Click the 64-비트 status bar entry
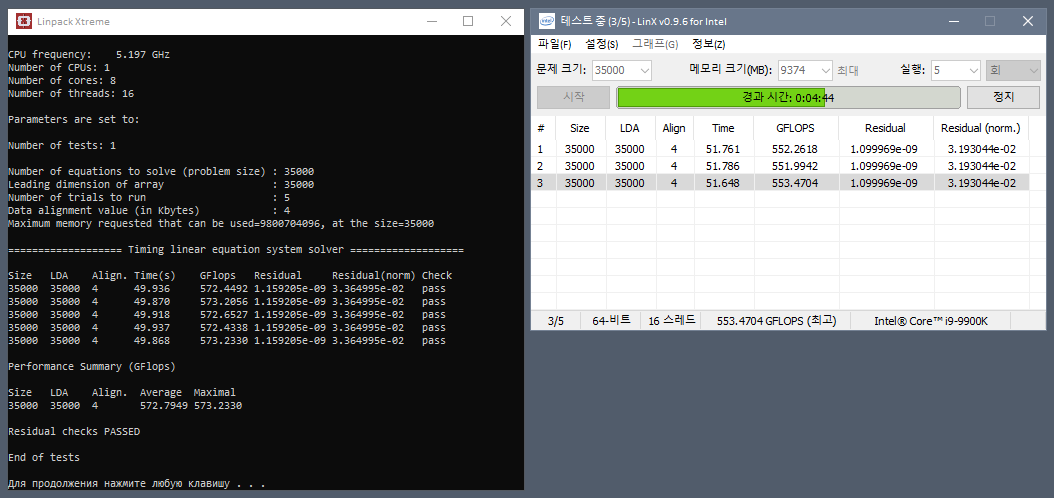Viewport: 1054px width, 498px height. [x=611, y=321]
